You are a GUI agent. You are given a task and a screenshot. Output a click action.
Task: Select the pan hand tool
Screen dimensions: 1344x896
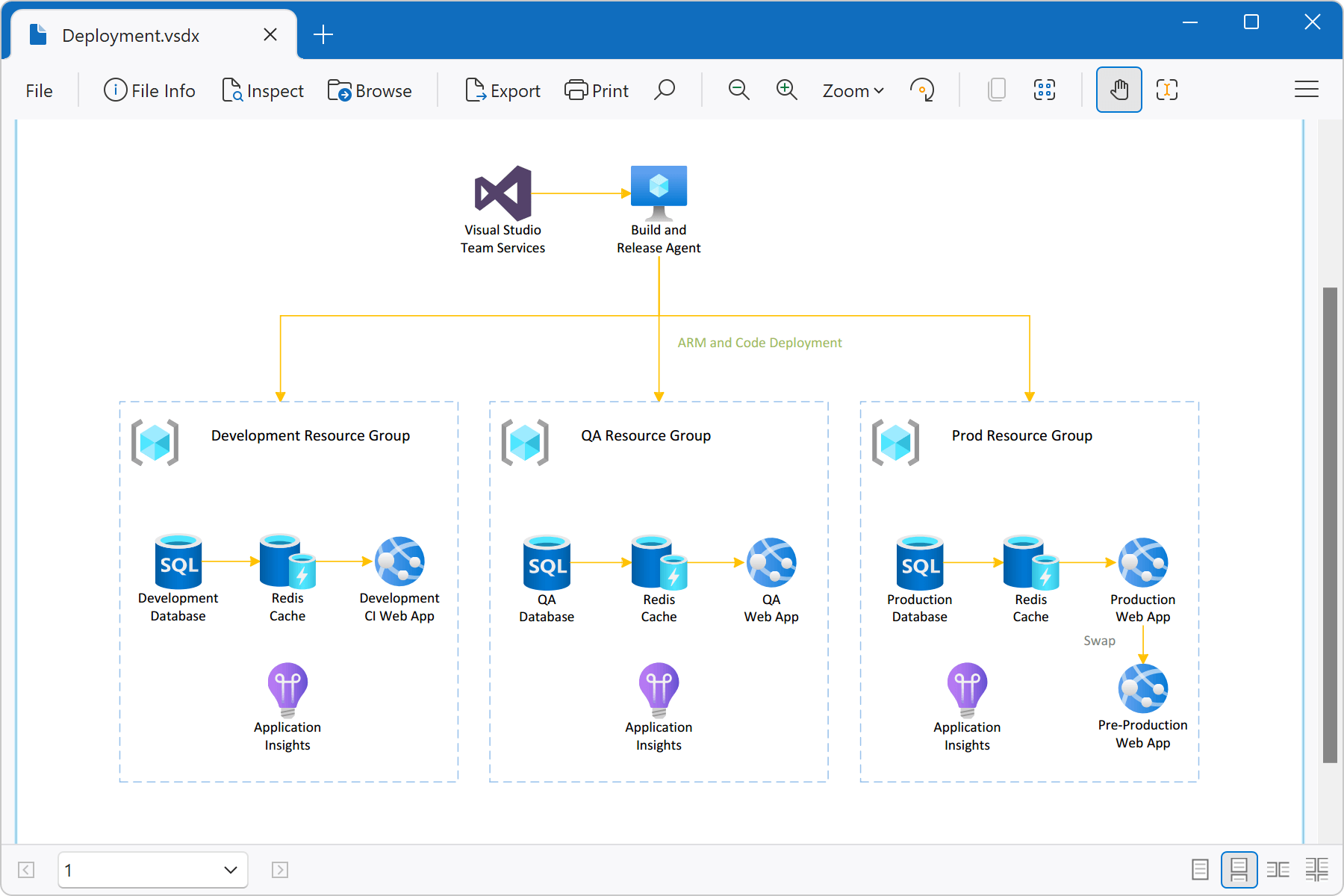(1119, 90)
